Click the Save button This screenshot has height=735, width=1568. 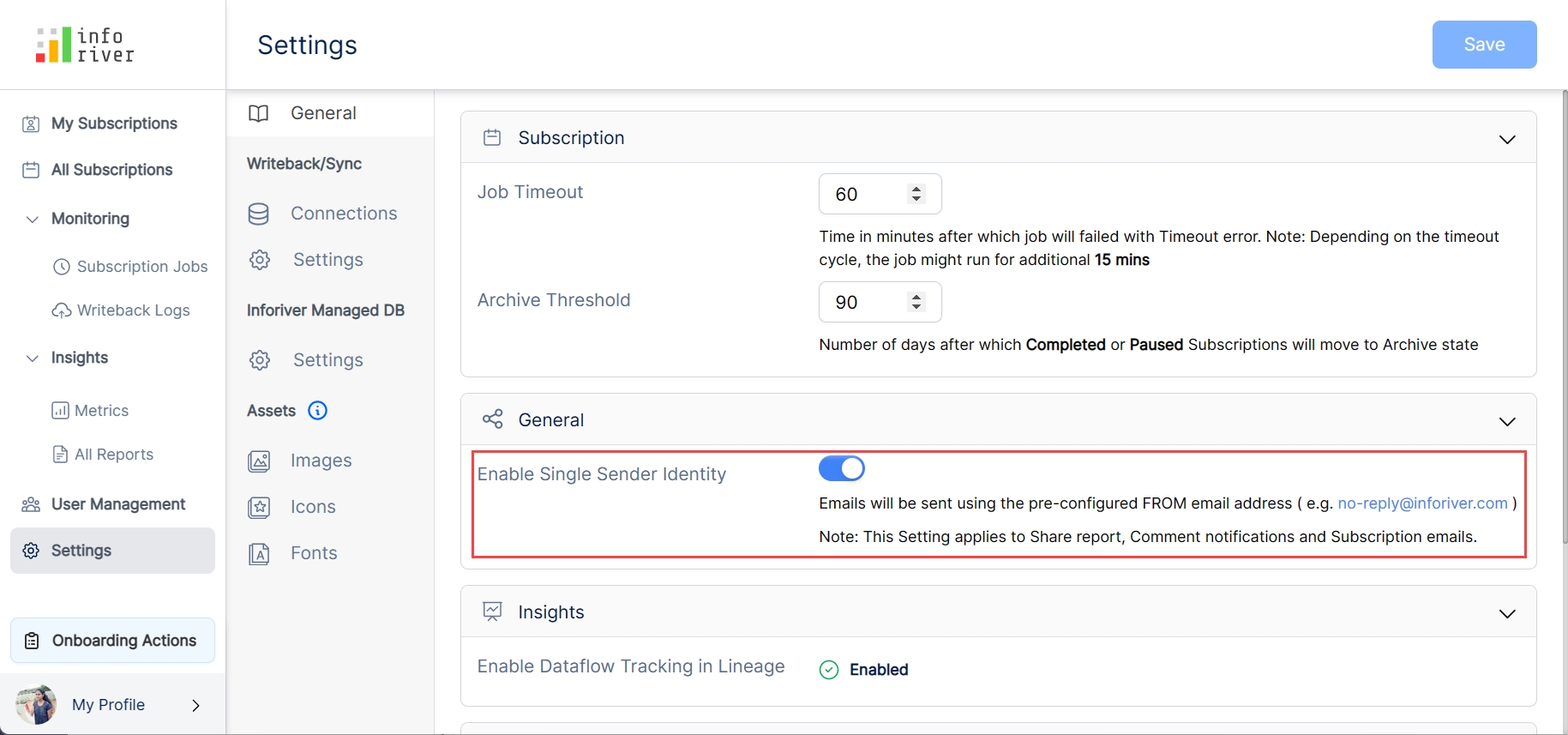(1483, 45)
